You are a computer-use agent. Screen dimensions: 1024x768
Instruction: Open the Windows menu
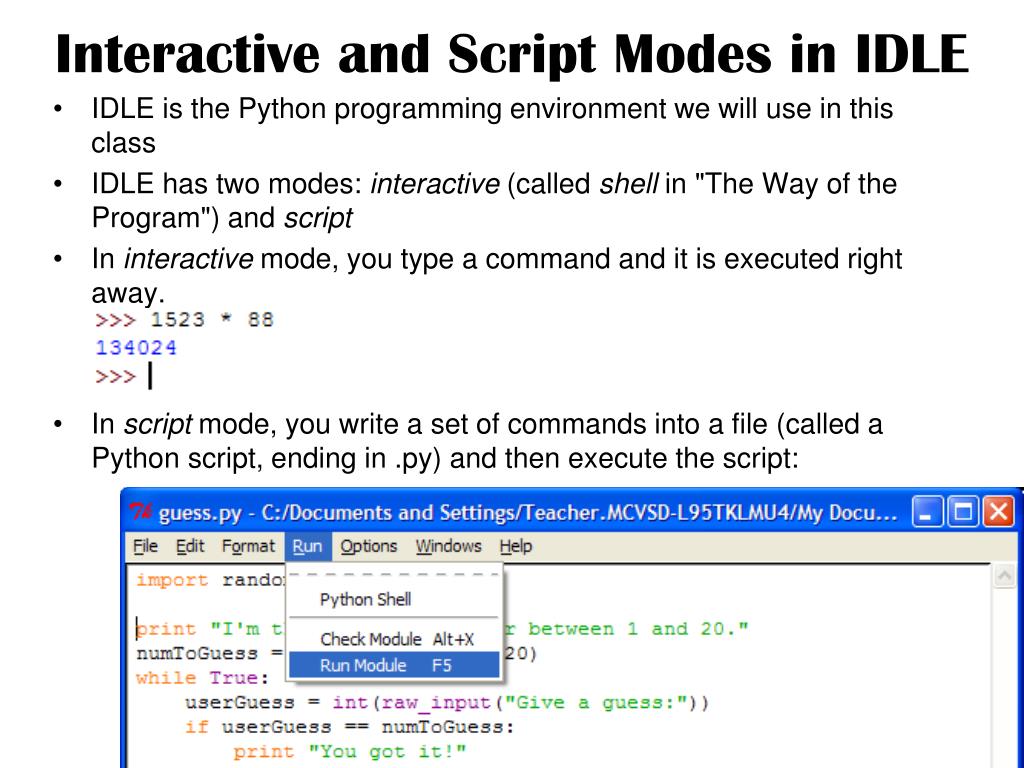449,546
